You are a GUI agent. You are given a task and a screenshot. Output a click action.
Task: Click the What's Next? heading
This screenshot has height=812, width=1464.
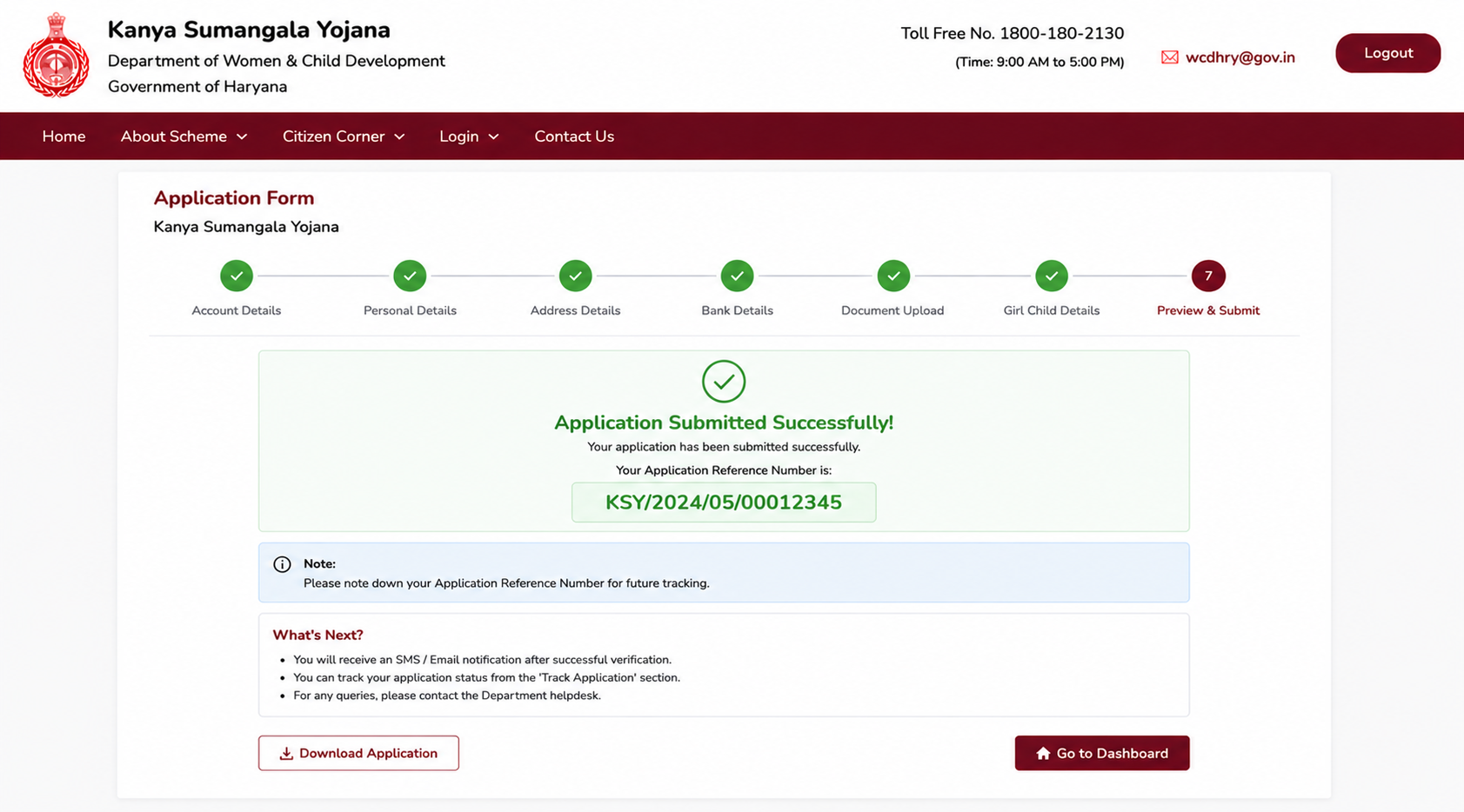pos(318,635)
